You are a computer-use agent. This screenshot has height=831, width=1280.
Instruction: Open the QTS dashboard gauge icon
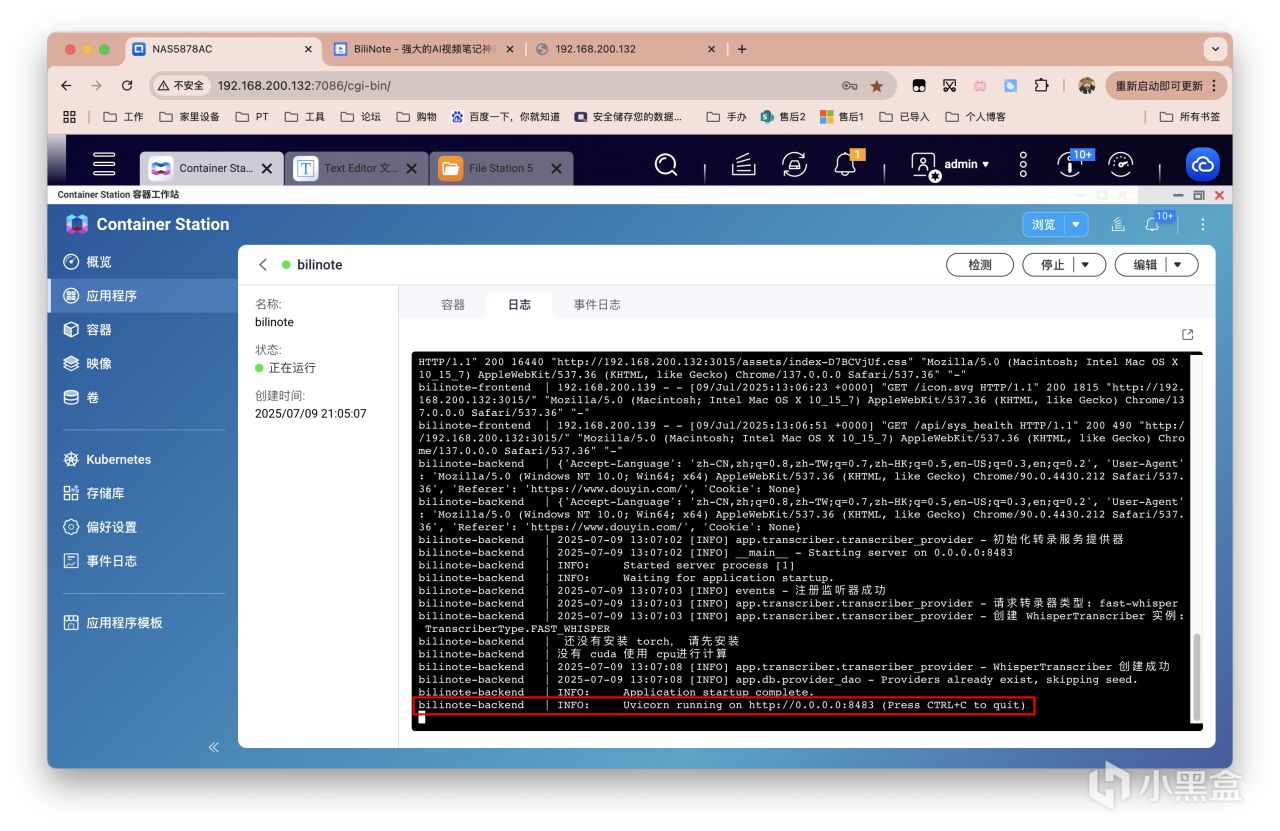(1122, 165)
